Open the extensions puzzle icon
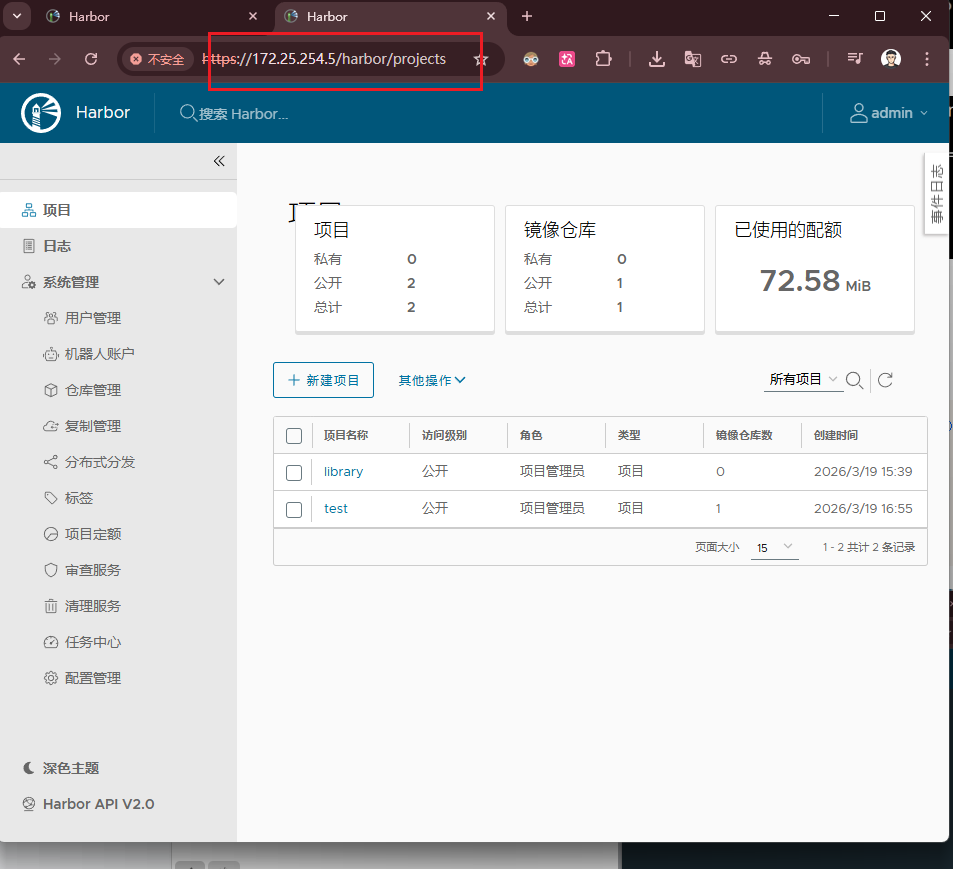This screenshot has height=869, width=953. [x=603, y=59]
